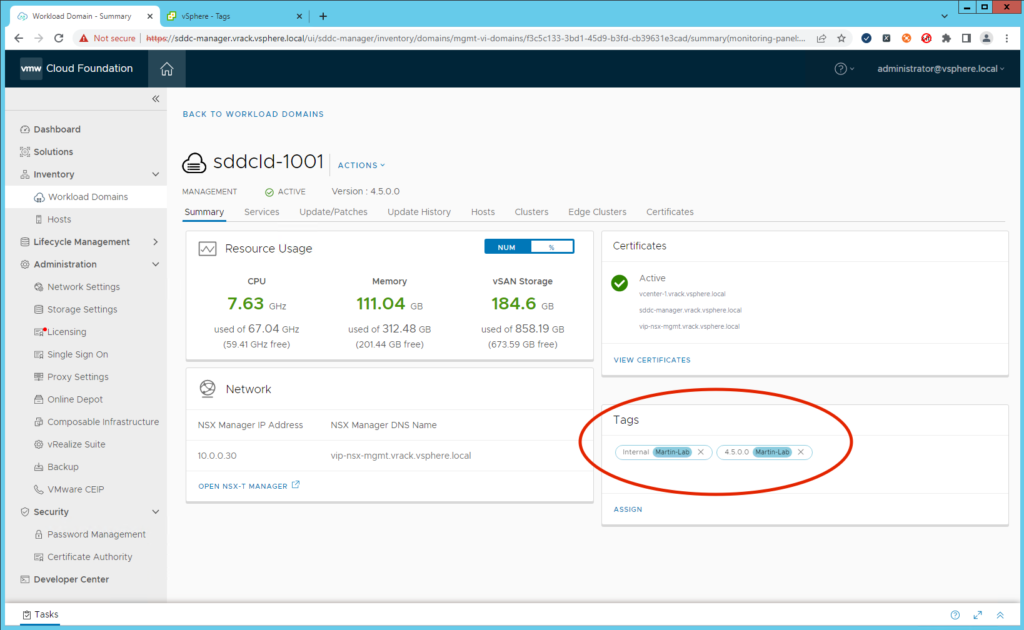Collapse the Security section
The image size is (1024, 630).
tap(155, 512)
